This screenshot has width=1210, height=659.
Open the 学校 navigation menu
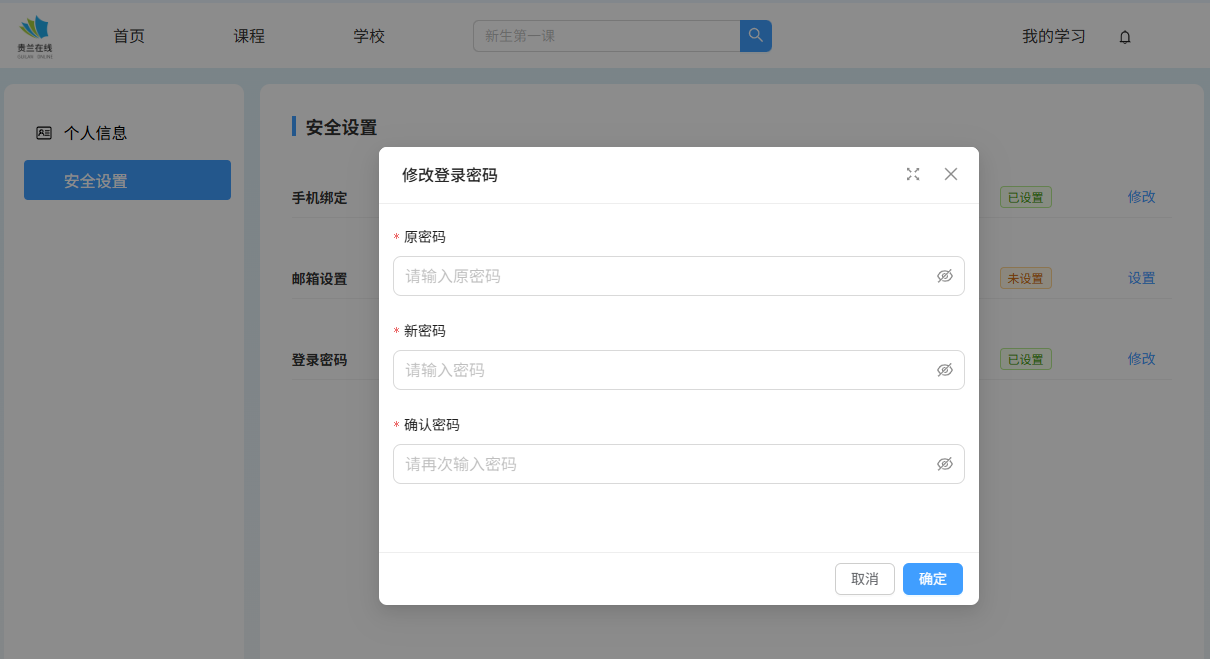click(x=369, y=36)
